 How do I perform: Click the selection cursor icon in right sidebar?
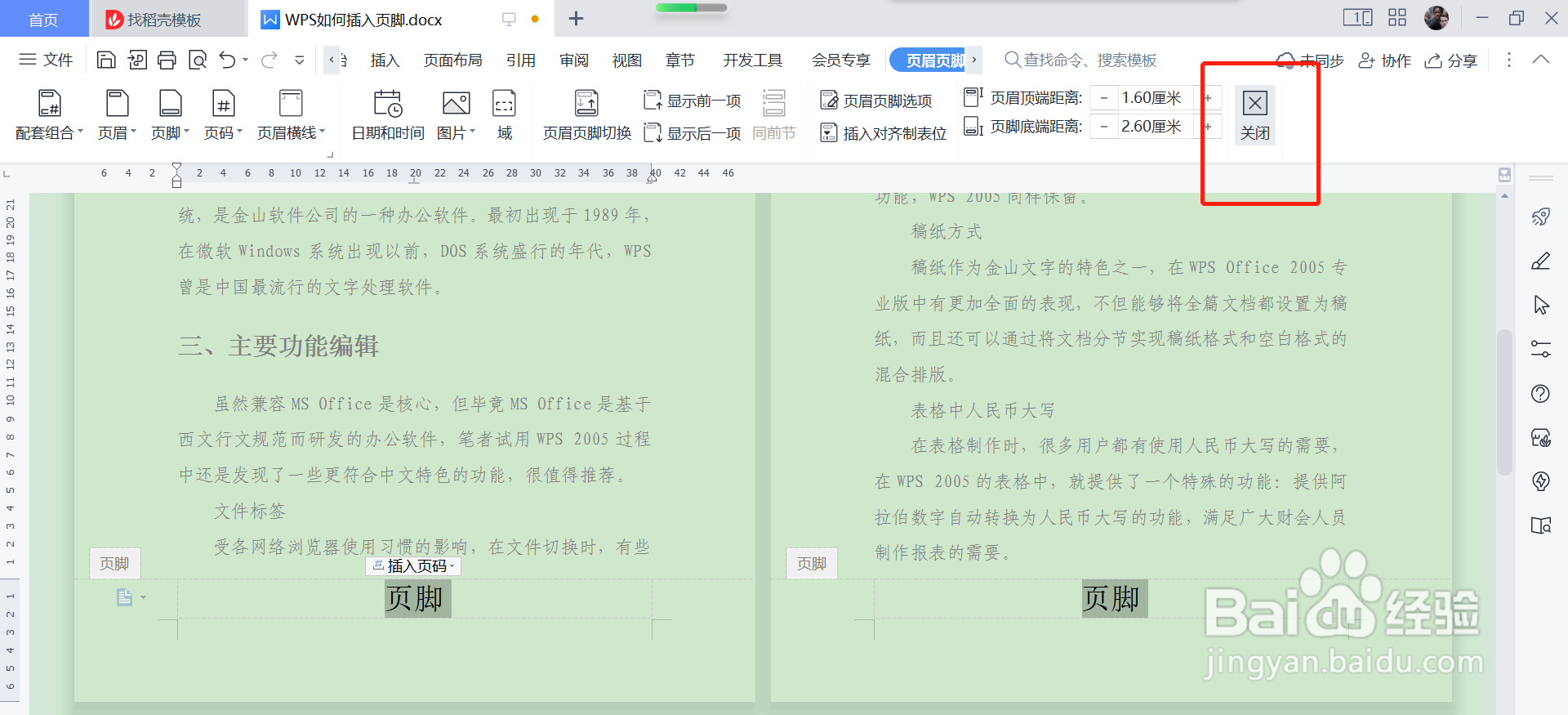pos(1541,305)
